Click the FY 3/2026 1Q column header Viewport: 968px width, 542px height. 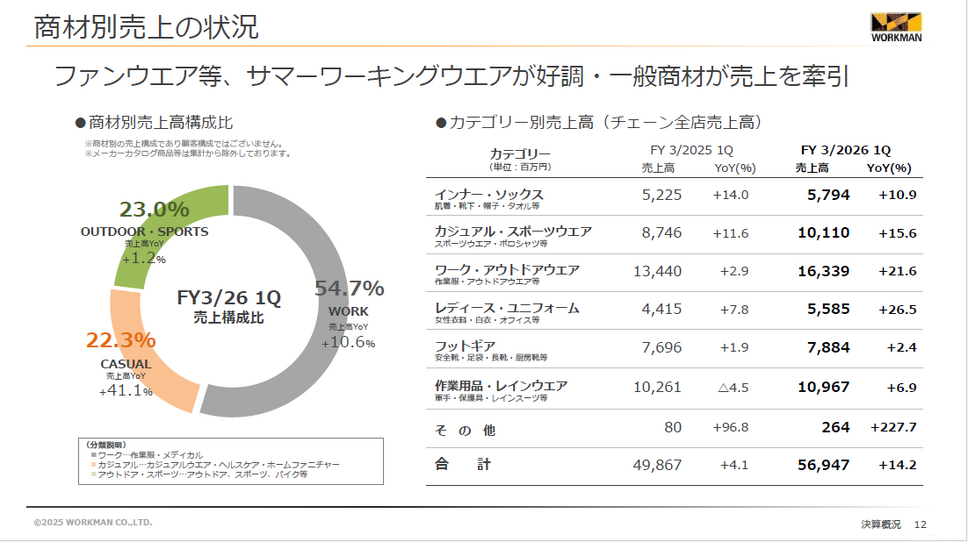846,150
